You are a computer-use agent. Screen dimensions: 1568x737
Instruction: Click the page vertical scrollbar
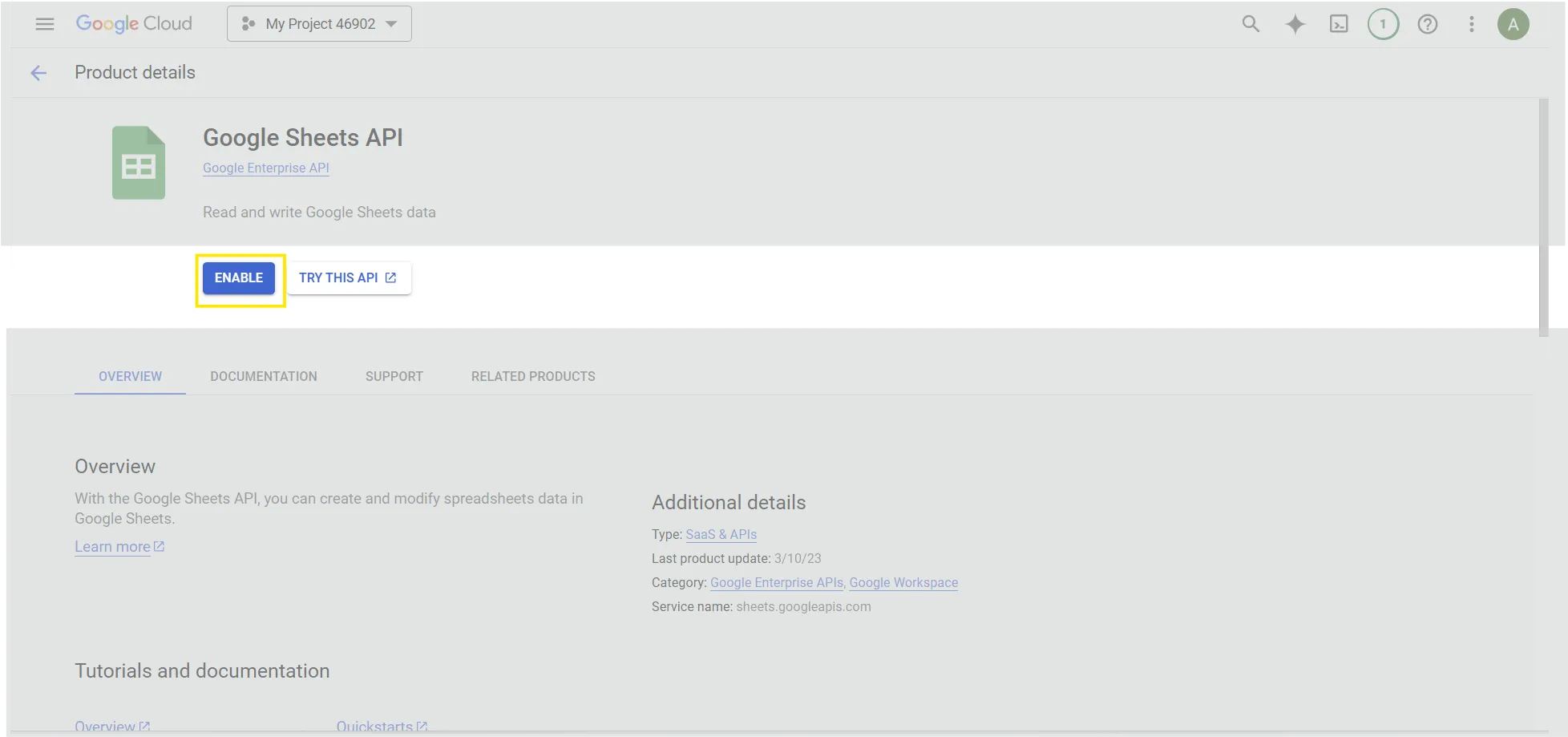[x=1544, y=217]
